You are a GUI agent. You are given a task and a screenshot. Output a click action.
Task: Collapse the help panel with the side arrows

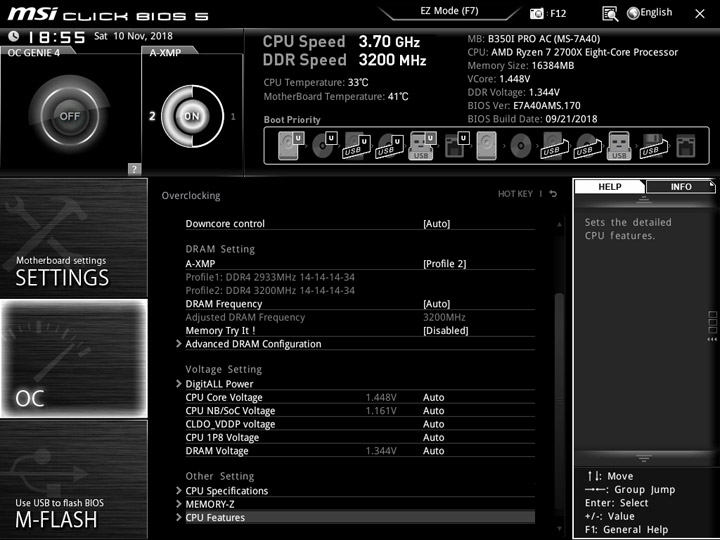click(x=712, y=339)
